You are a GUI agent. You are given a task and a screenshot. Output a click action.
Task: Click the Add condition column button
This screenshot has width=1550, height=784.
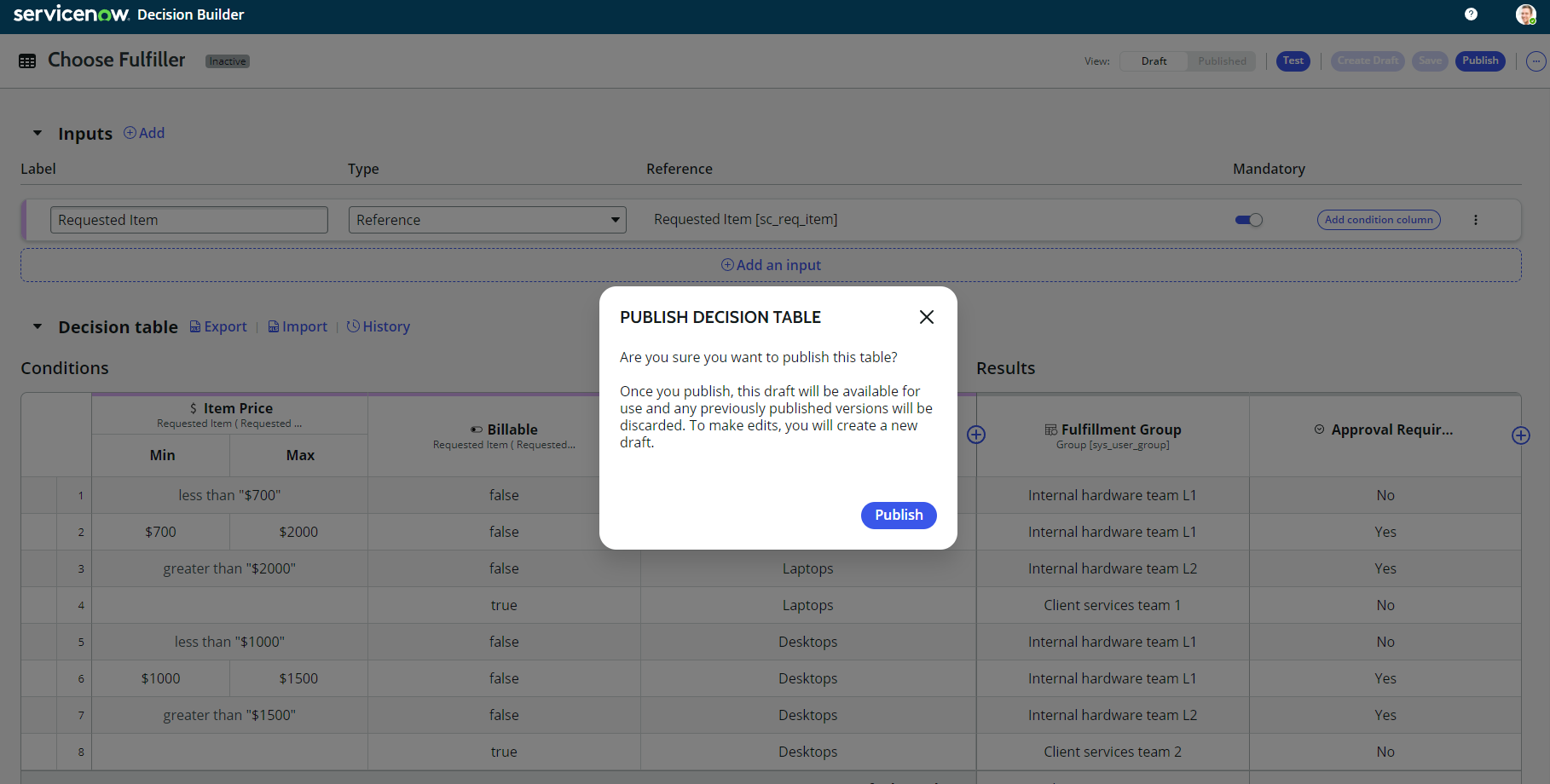[x=1378, y=220]
